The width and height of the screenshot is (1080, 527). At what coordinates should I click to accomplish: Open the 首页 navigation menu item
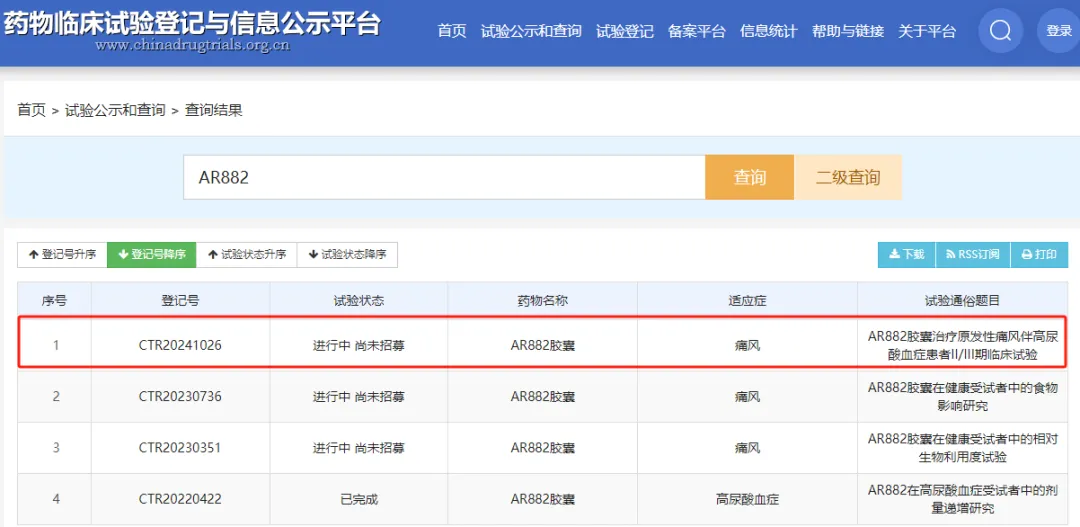(x=452, y=31)
